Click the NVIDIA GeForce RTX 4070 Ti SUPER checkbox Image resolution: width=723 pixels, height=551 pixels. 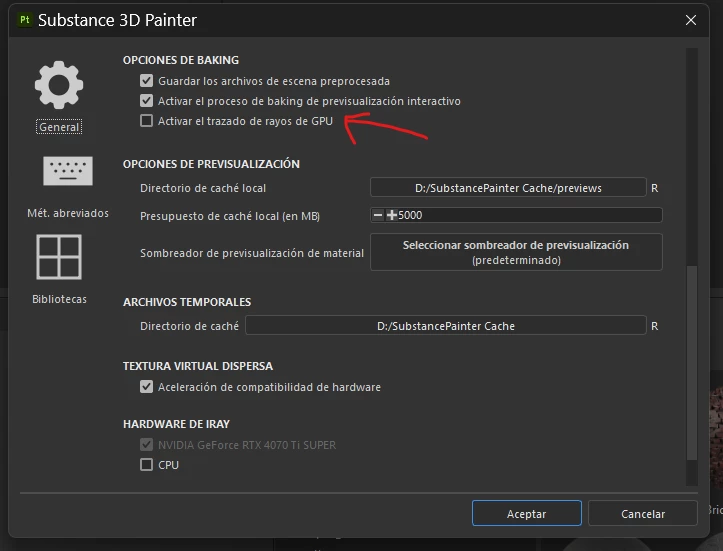coord(147,444)
